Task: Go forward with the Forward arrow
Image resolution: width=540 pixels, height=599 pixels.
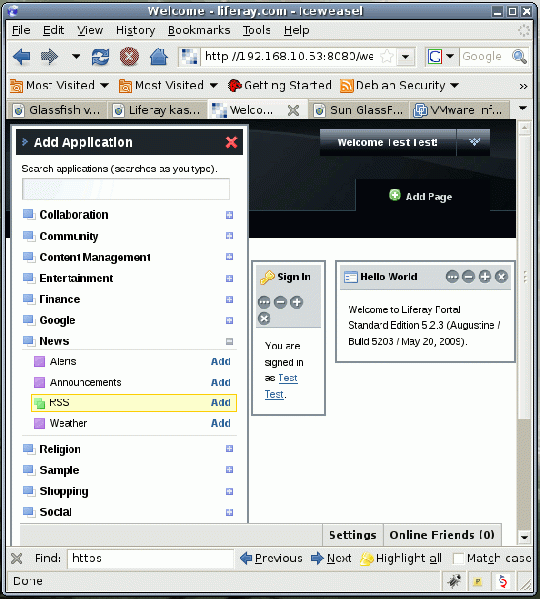Action: point(49,57)
